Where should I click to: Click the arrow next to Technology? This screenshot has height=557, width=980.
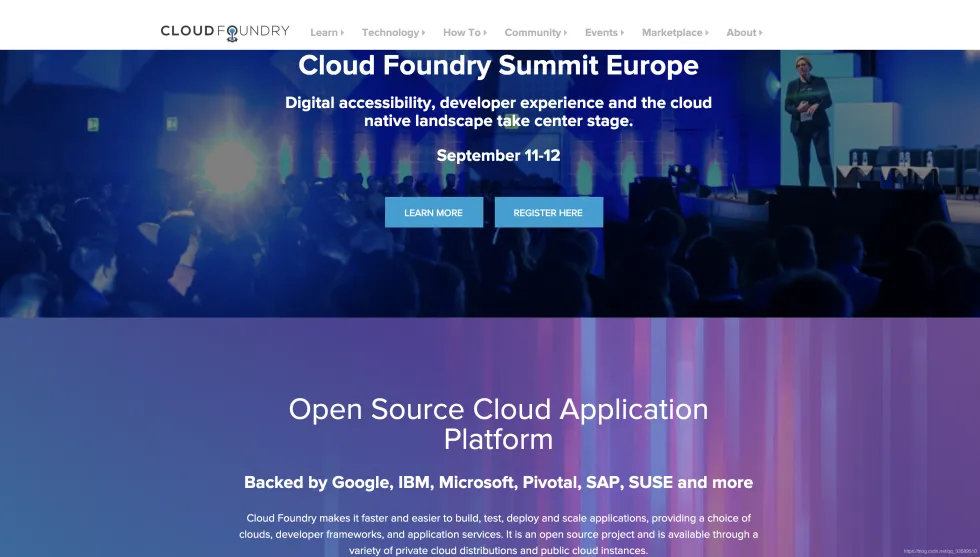coord(423,33)
